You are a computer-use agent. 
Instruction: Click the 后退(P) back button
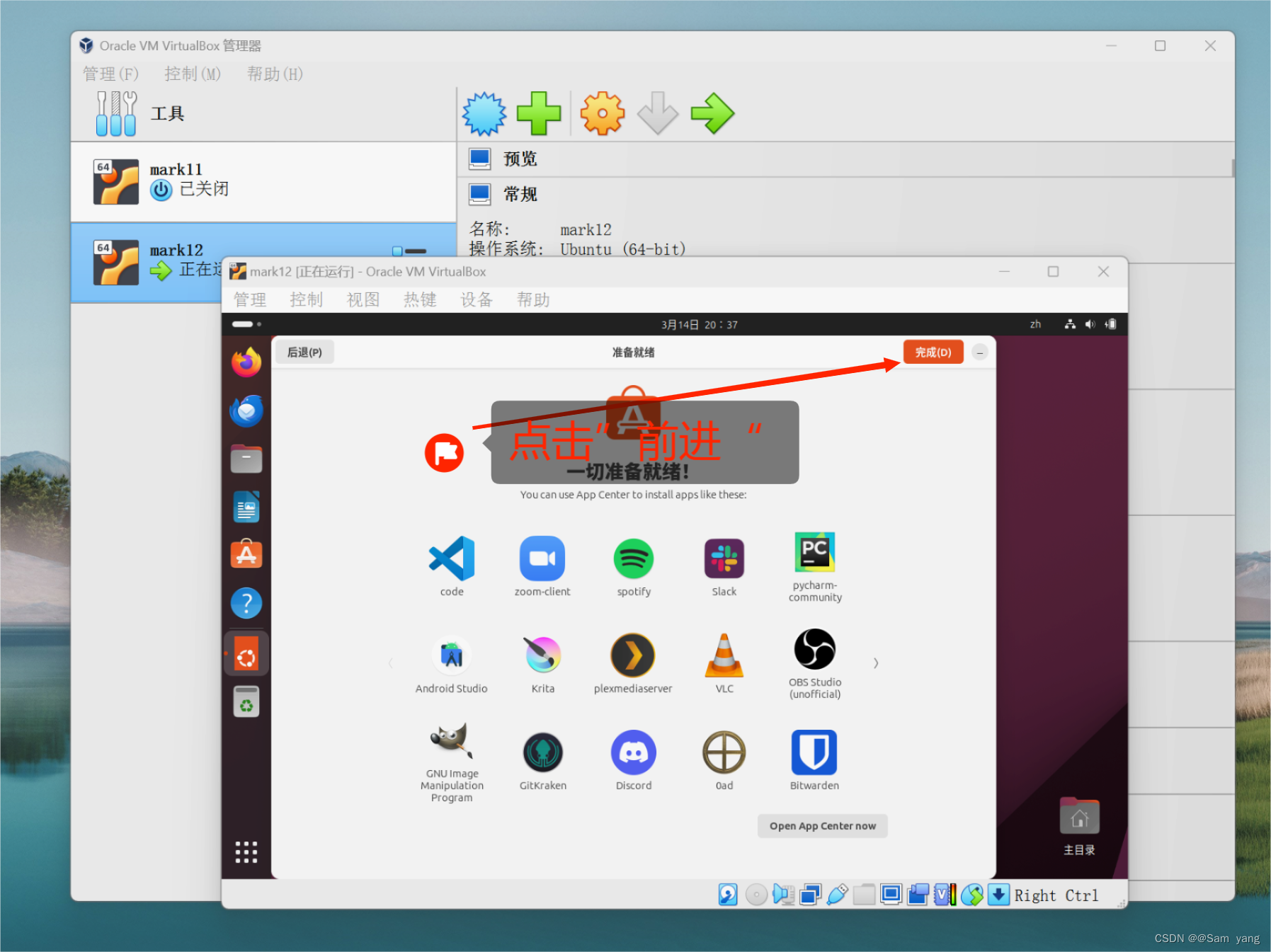pyautogui.click(x=304, y=352)
